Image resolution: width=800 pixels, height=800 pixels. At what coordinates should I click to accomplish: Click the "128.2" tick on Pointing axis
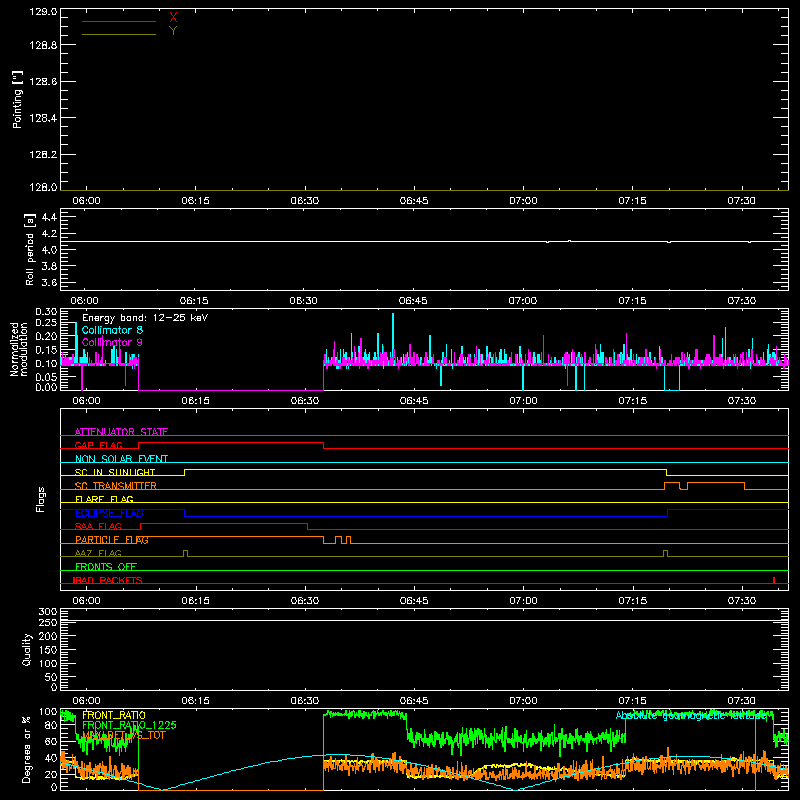point(43,155)
